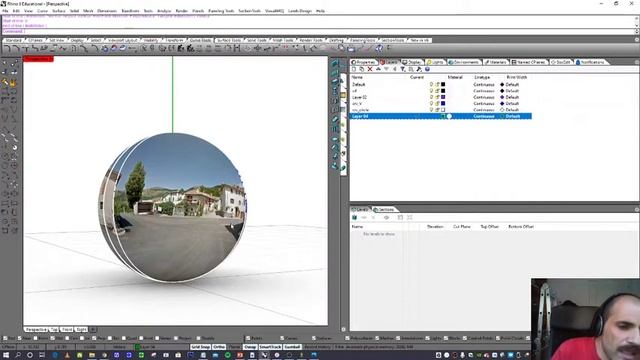This screenshot has width=640, height=360.
Task: Toggle Near osnap checkbox
Action: [x=20, y=338]
